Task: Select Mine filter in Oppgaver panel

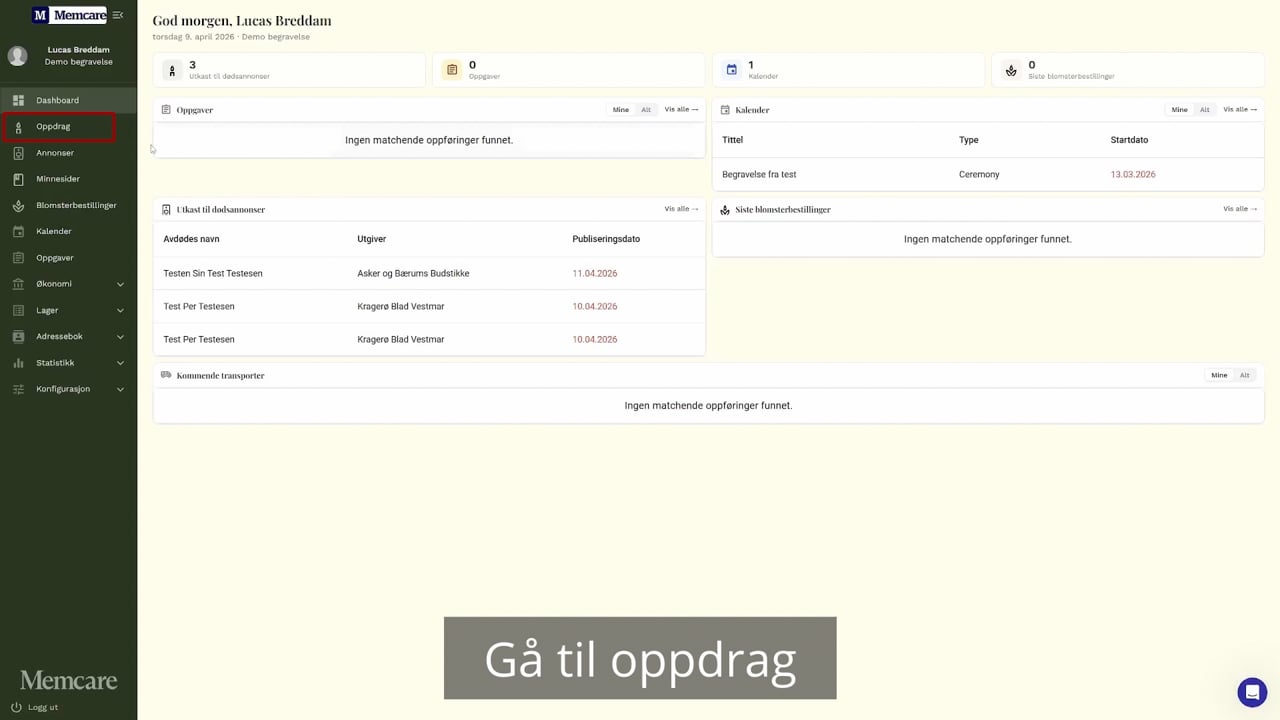Action: 621,110
